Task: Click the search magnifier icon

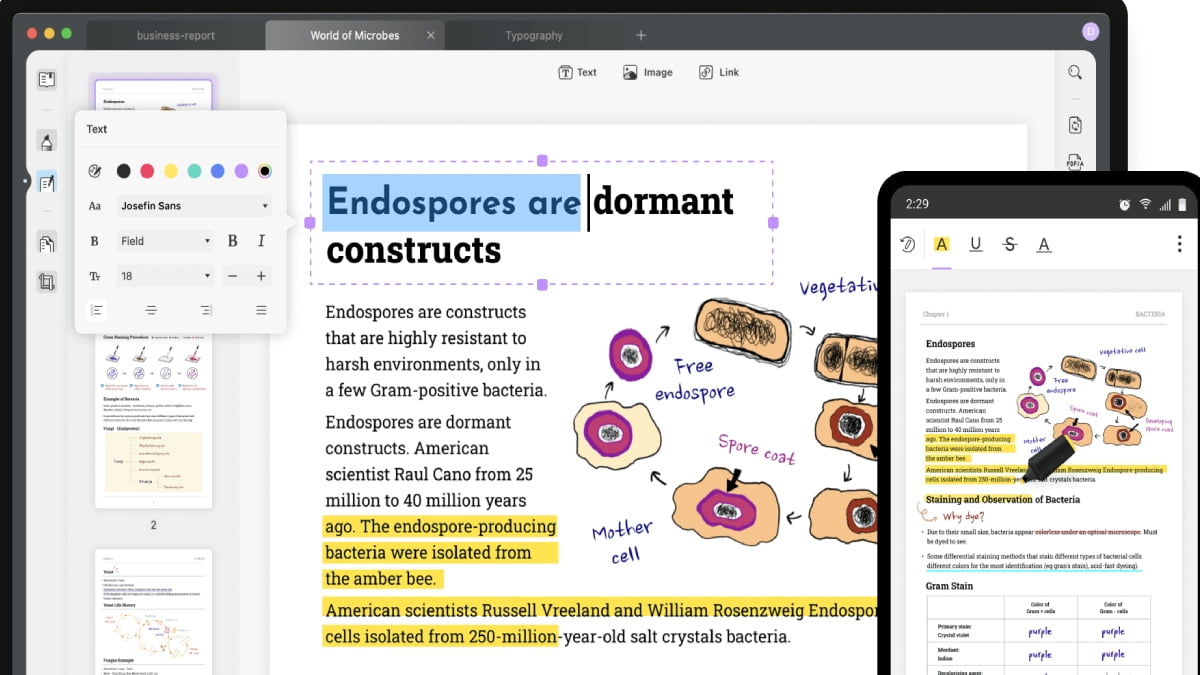Action: (1075, 72)
